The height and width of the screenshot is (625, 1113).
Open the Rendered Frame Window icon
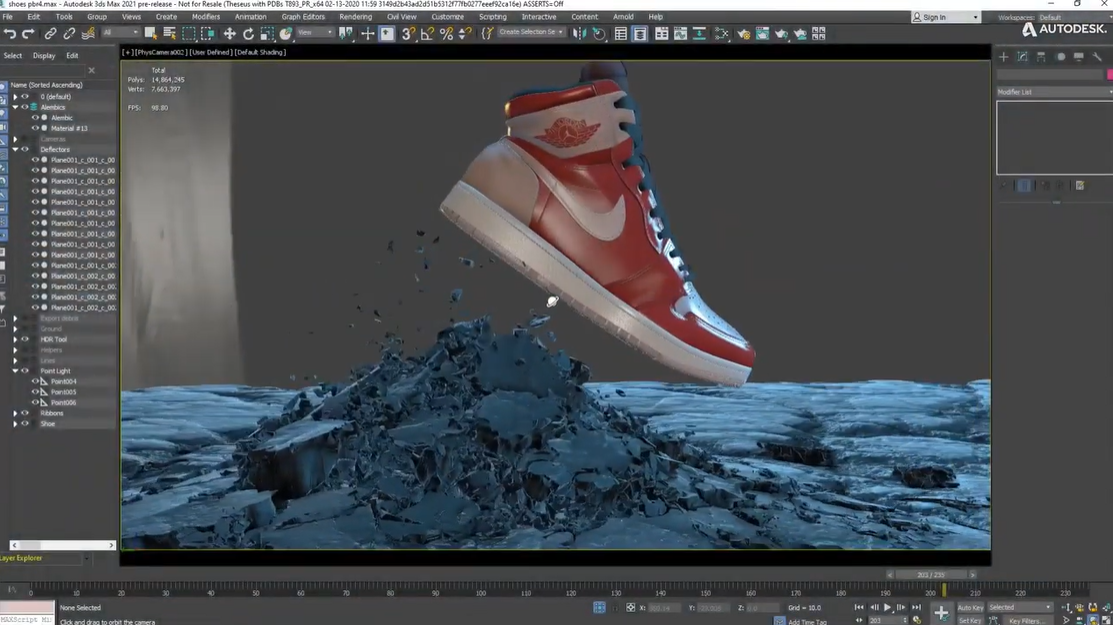762,33
